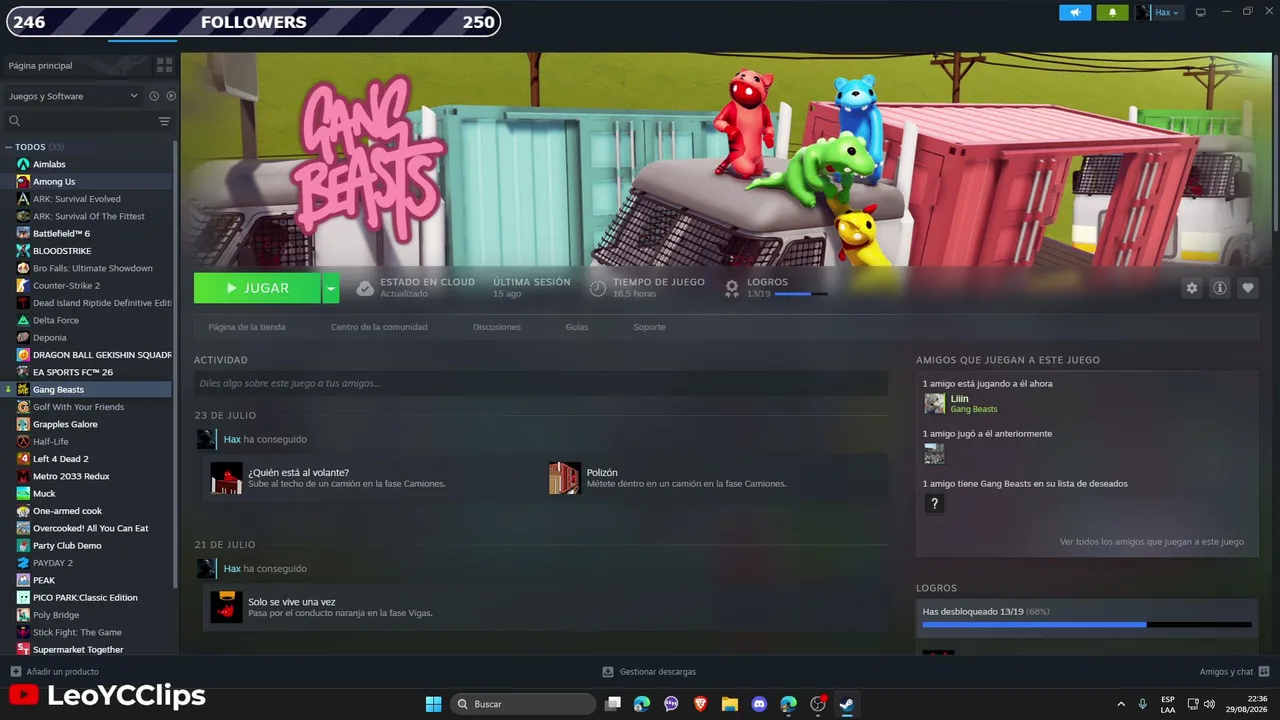Select 'Metro 2033 Redux' in the library
This screenshot has height=720, width=1280.
(88, 476)
